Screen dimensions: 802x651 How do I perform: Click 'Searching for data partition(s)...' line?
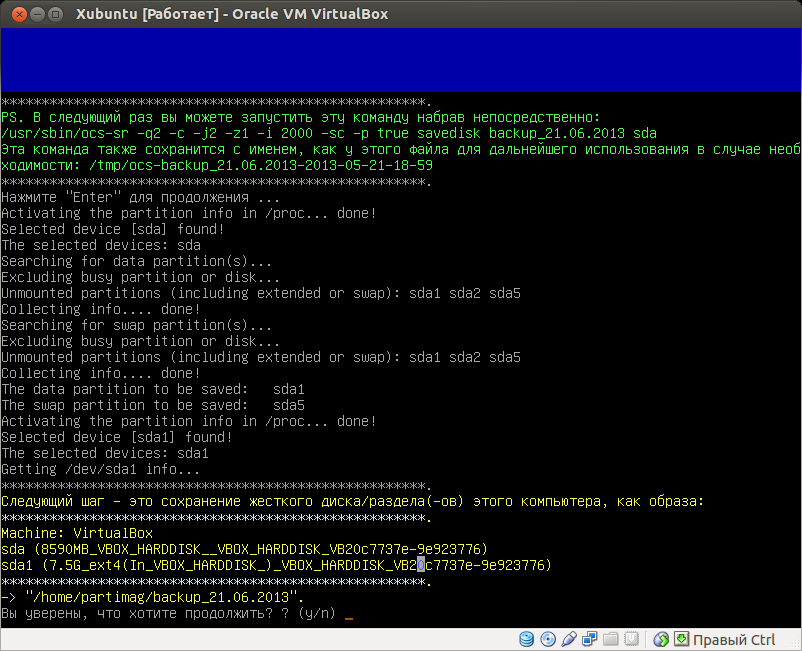137,261
